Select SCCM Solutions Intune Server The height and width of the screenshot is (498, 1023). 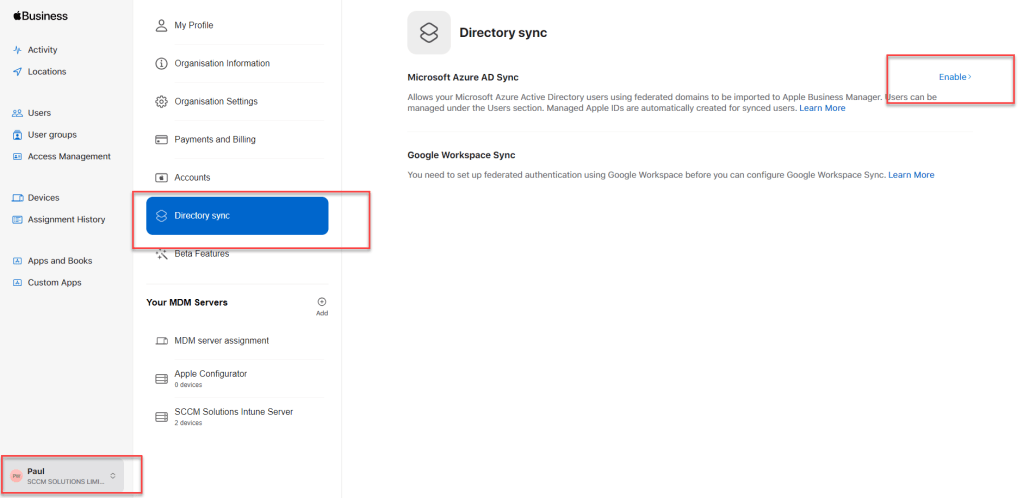[233, 412]
